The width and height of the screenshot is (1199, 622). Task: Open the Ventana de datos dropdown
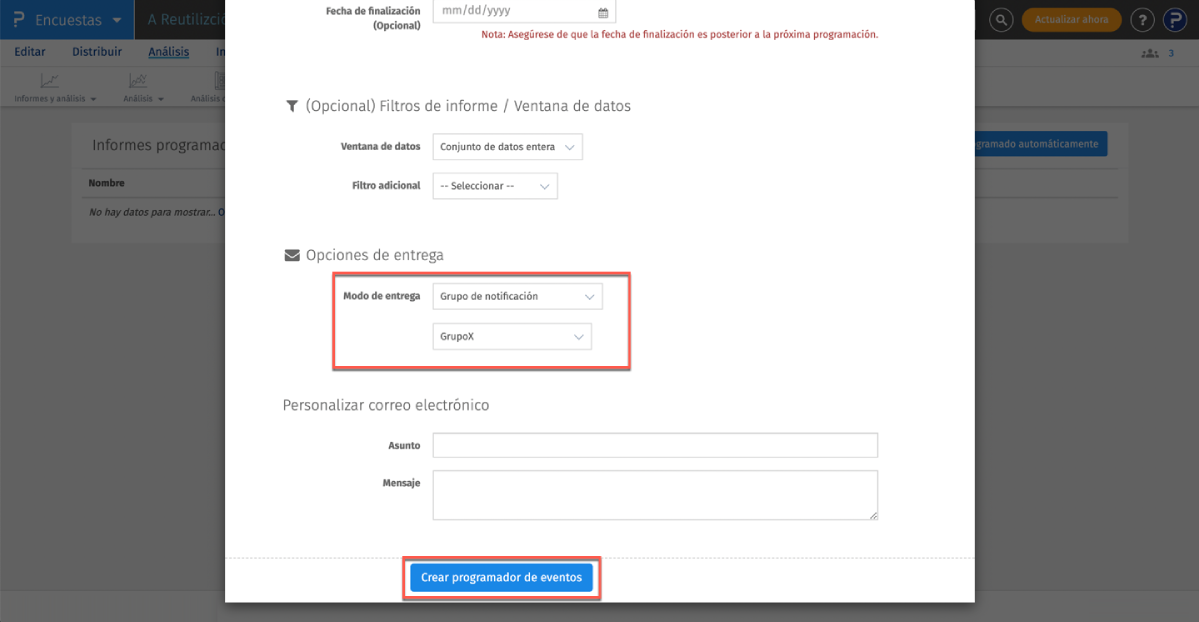point(506,146)
